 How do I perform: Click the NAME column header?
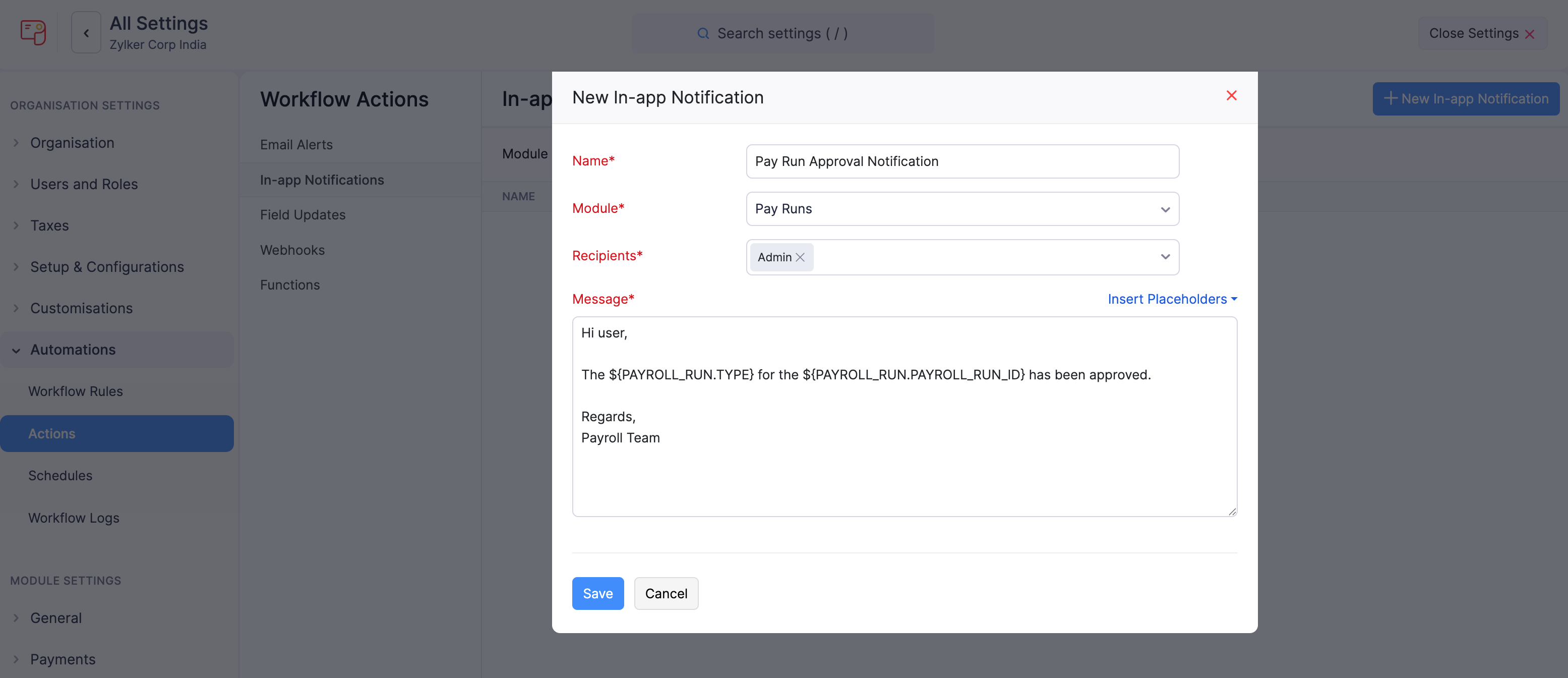tap(518, 196)
